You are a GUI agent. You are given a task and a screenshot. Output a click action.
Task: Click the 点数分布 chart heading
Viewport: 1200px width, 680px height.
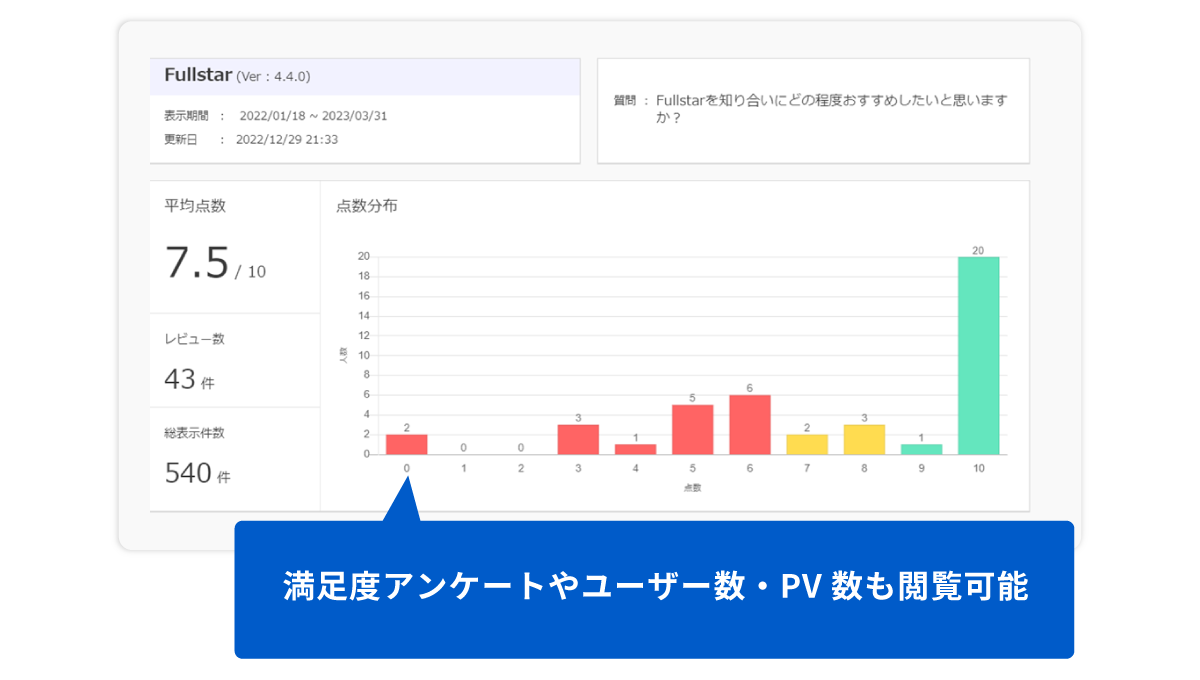click(x=367, y=206)
